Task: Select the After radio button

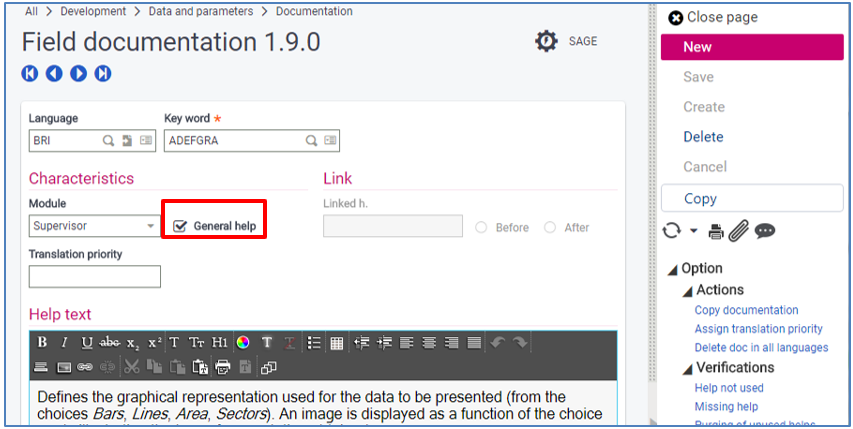Action: [550, 227]
